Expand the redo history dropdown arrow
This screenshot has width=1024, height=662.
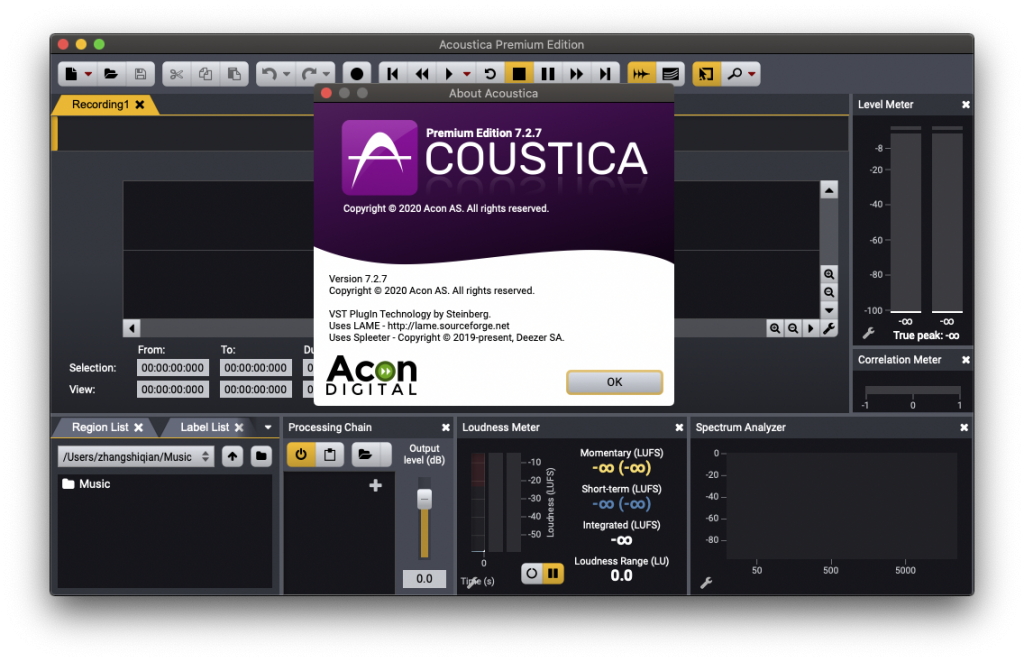point(326,74)
